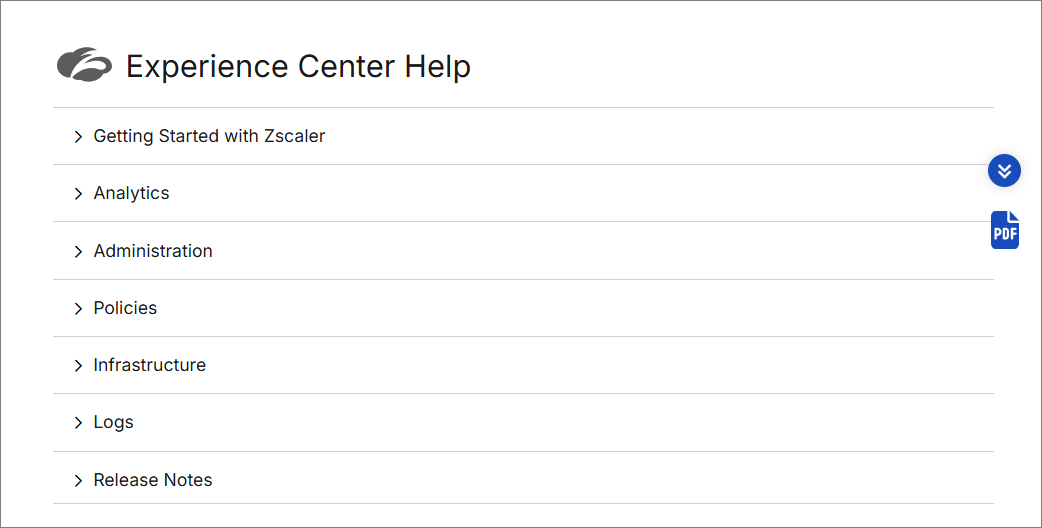The height and width of the screenshot is (528, 1042).
Task: Expand the Release Notes chevron
Action: tap(78, 481)
